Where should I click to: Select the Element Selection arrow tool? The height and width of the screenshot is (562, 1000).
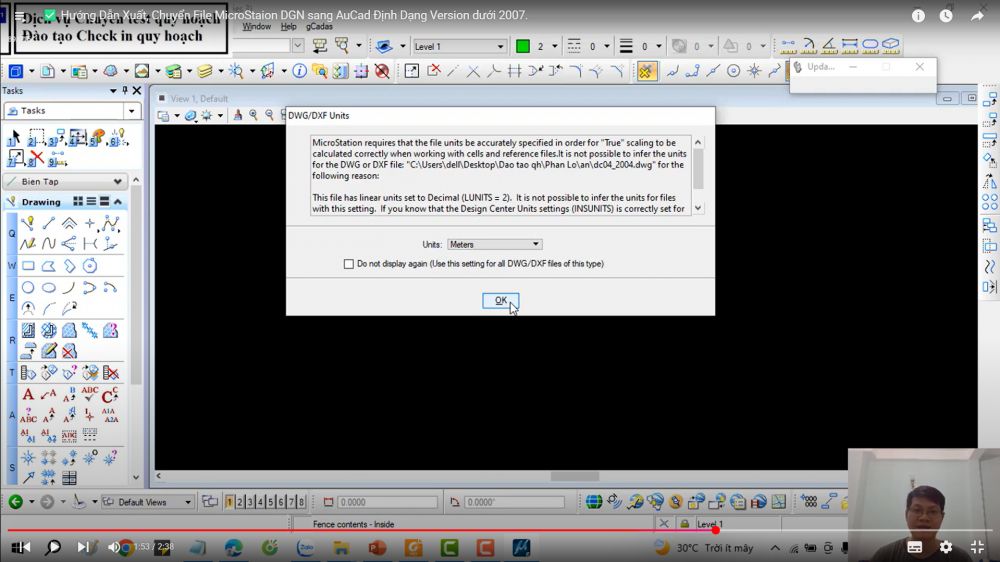[15, 137]
